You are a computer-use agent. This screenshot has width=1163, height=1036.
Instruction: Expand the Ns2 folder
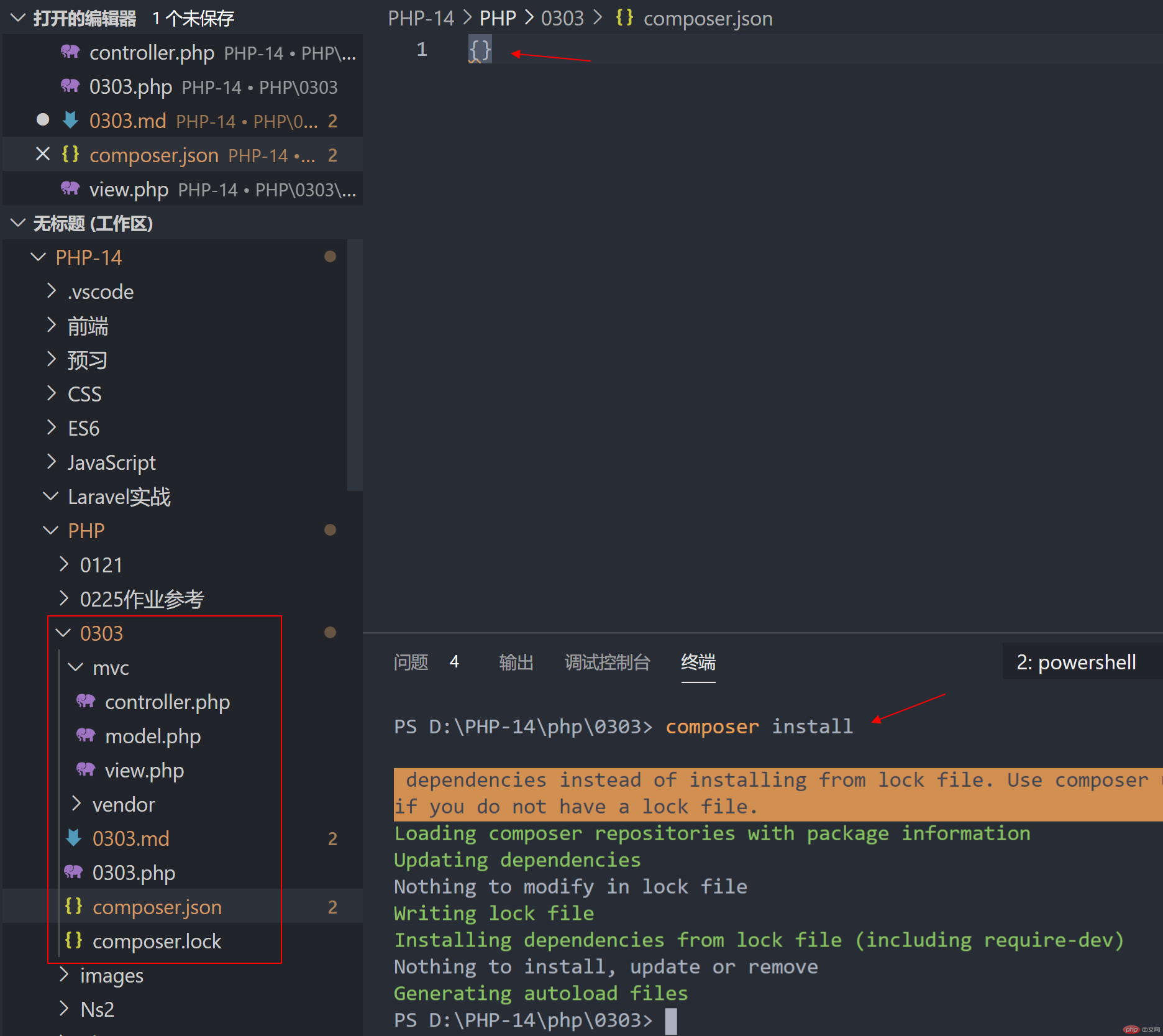(x=63, y=1009)
